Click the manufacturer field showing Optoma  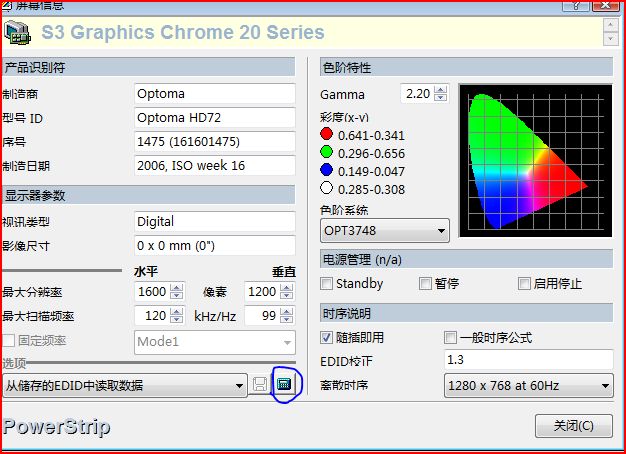(x=215, y=94)
